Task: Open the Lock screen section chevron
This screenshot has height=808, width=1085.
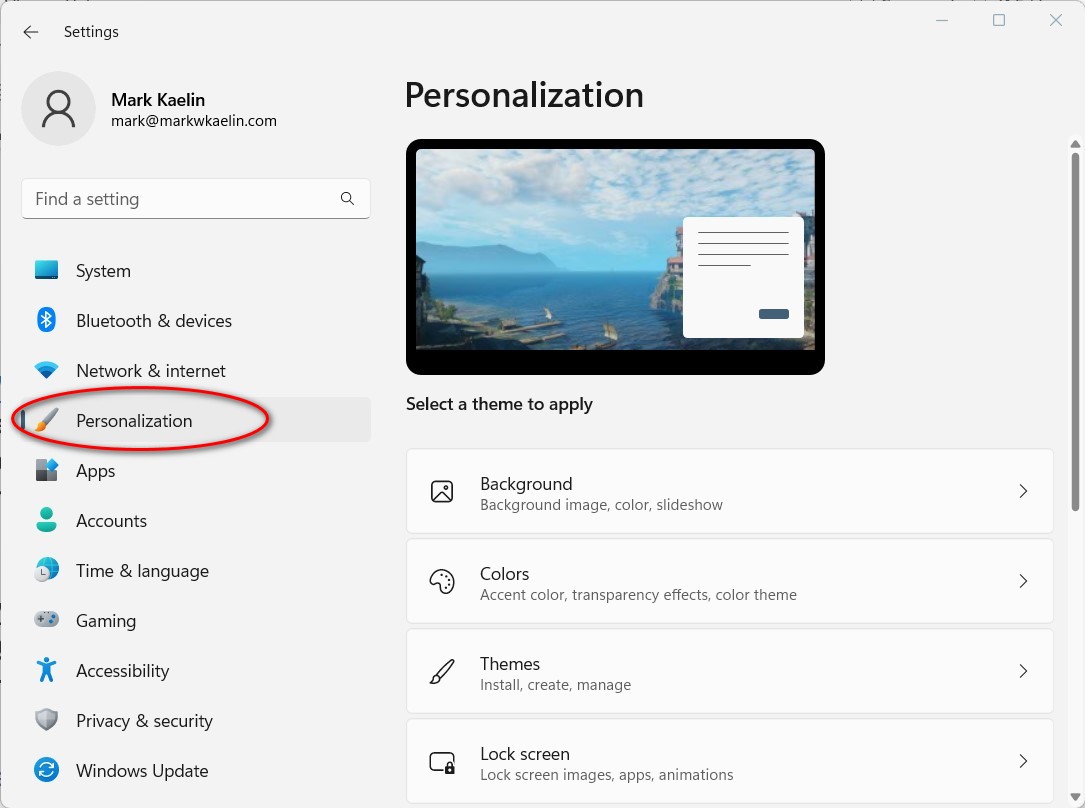Action: (x=1022, y=761)
